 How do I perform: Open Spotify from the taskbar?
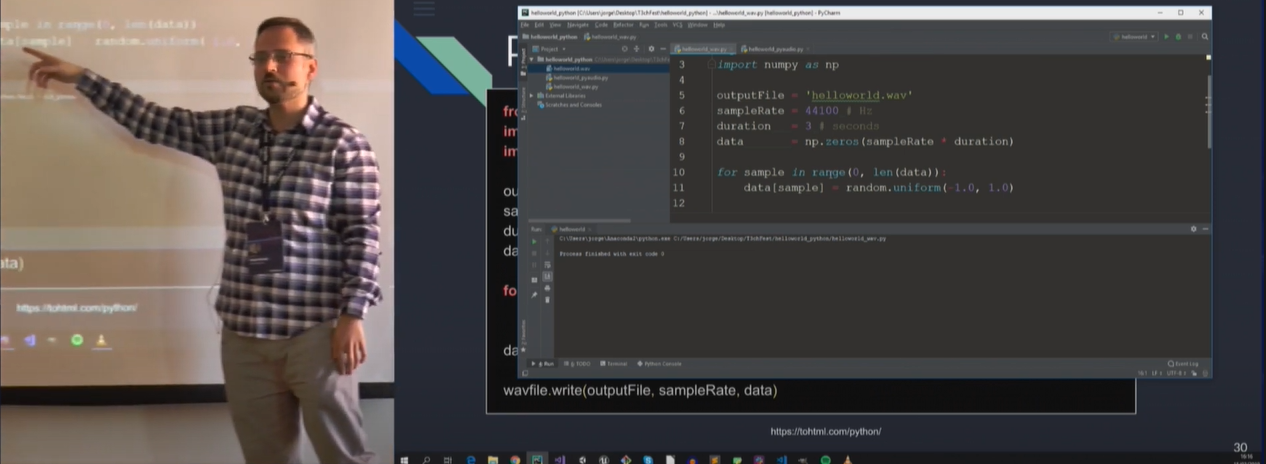coord(825,459)
